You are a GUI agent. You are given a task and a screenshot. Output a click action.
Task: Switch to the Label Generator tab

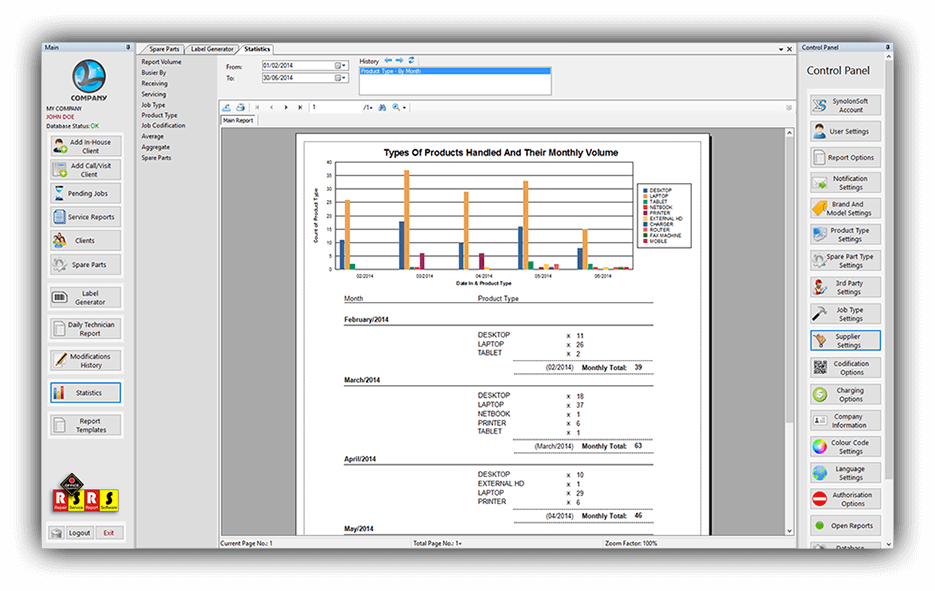click(x=211, y=48)
